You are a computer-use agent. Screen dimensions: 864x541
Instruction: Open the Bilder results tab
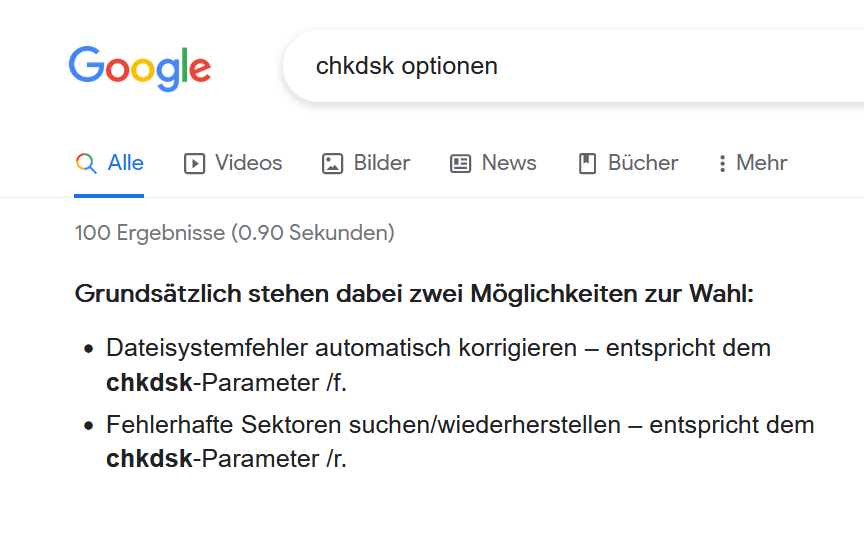[x=382, y=163]
